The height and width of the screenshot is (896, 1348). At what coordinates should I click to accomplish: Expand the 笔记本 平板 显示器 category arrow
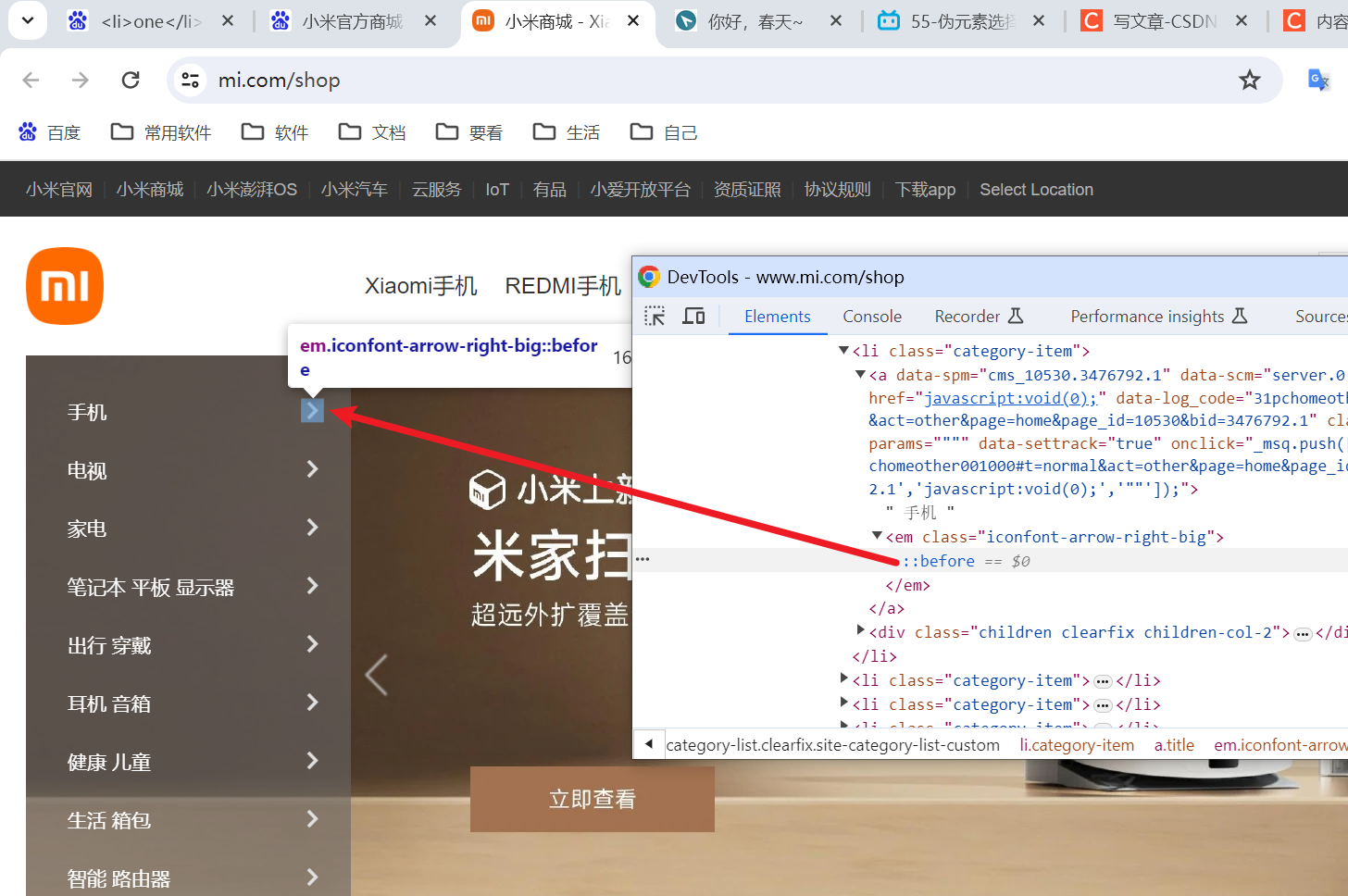point(313,586)
